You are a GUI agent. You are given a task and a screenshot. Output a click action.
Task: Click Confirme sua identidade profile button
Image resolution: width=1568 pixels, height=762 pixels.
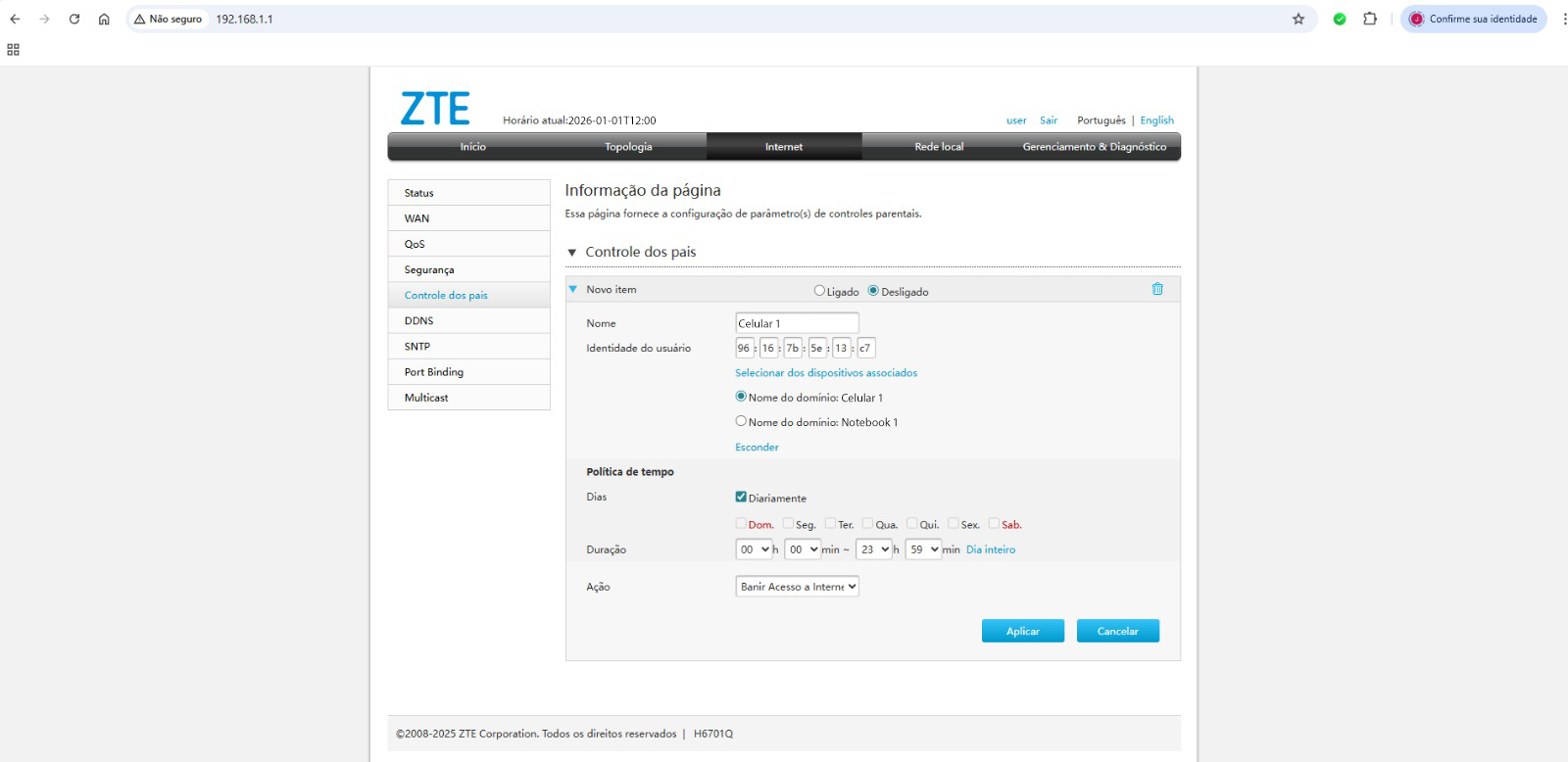[1473, 19]
